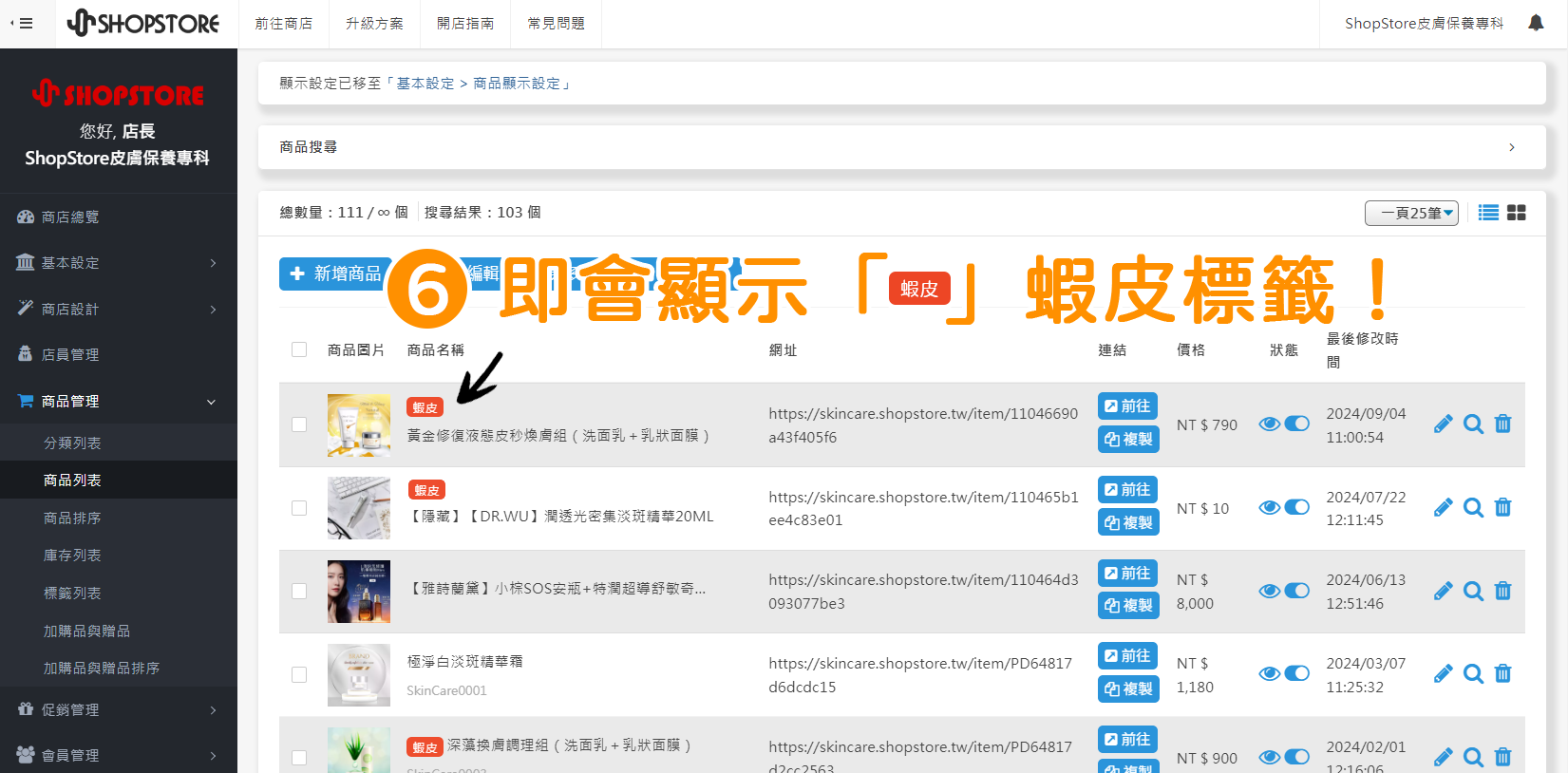
Task: Preview the DR.WU 潤透光 product magnifier icon
Action: tap(1473, 507)
